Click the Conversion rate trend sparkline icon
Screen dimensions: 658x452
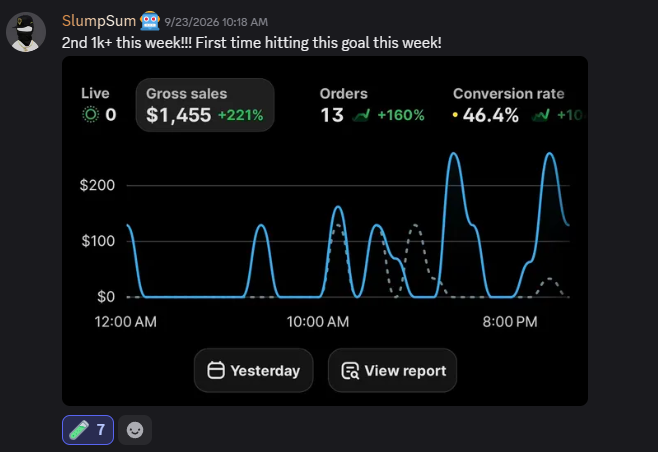click(540, 115)
